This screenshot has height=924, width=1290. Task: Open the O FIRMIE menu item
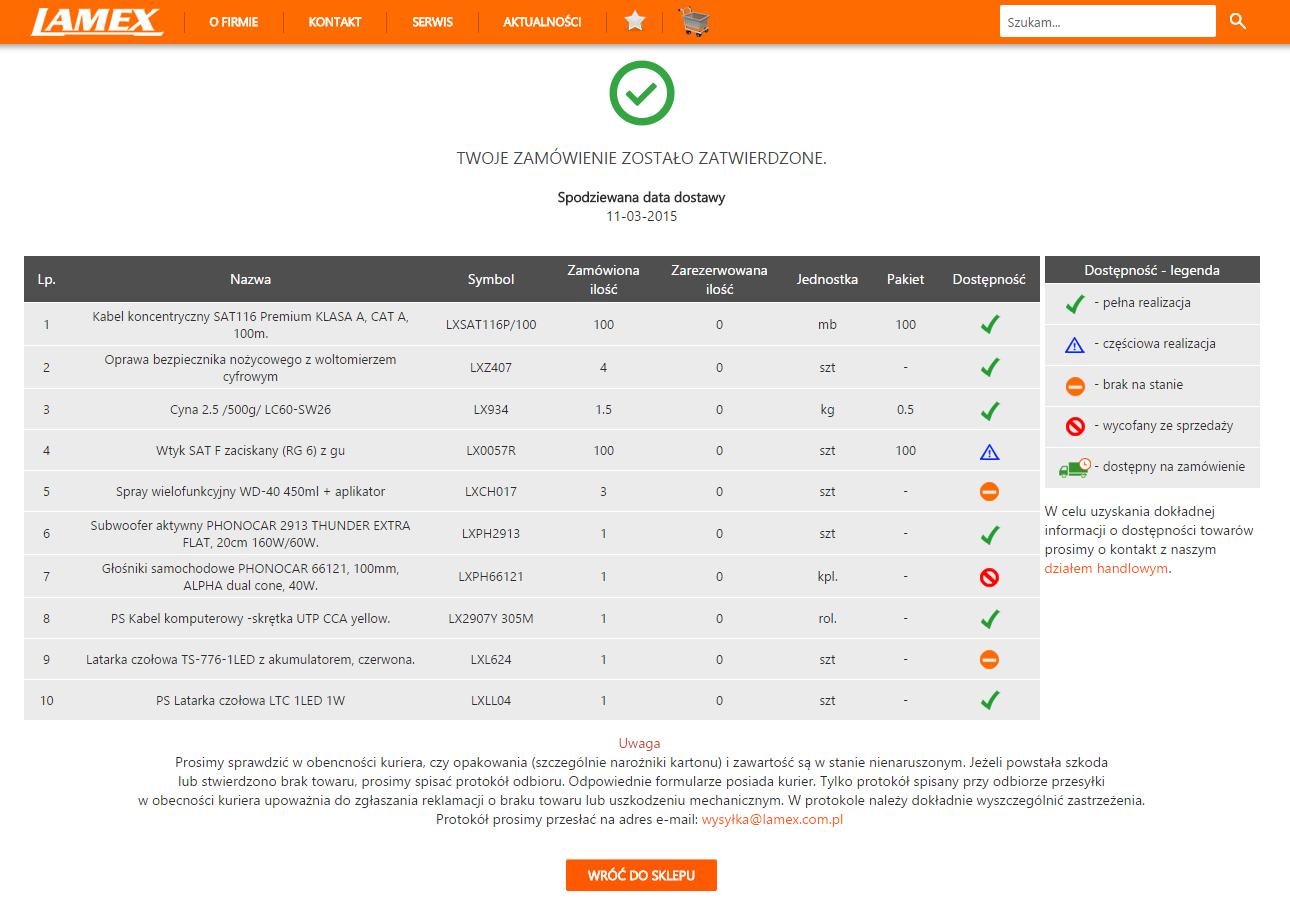click(234, 22)
